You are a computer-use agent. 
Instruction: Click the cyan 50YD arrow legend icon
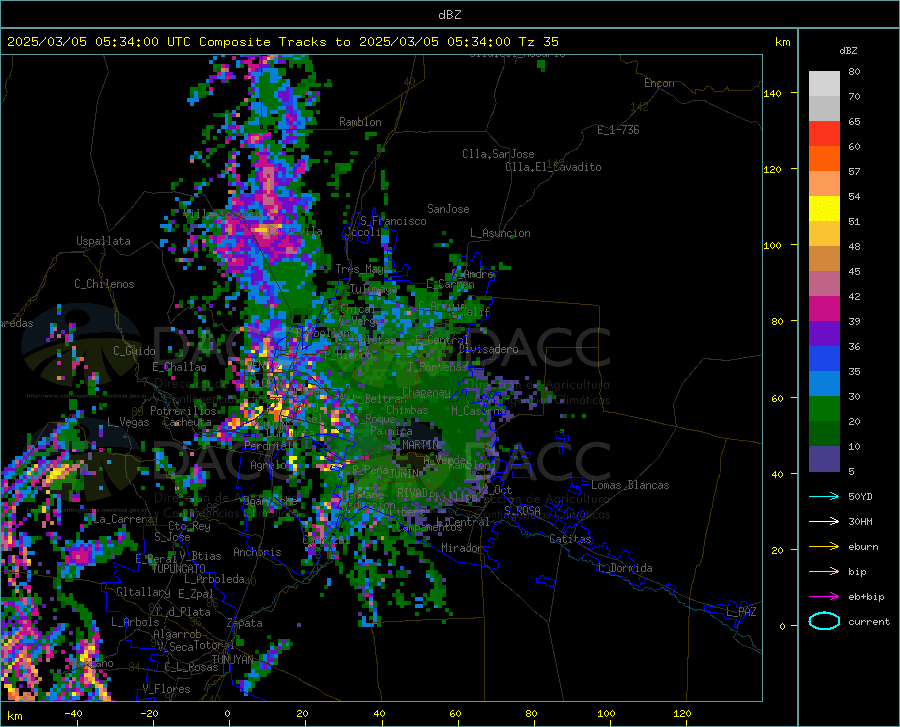coord(824,496)
